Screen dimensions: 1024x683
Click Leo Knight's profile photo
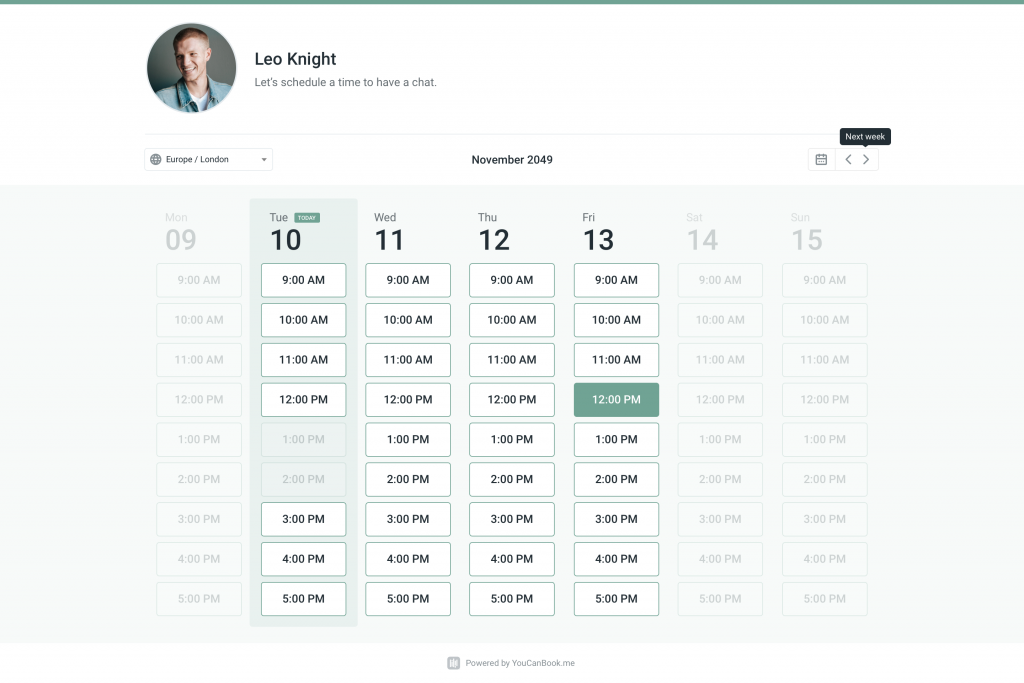191,68
